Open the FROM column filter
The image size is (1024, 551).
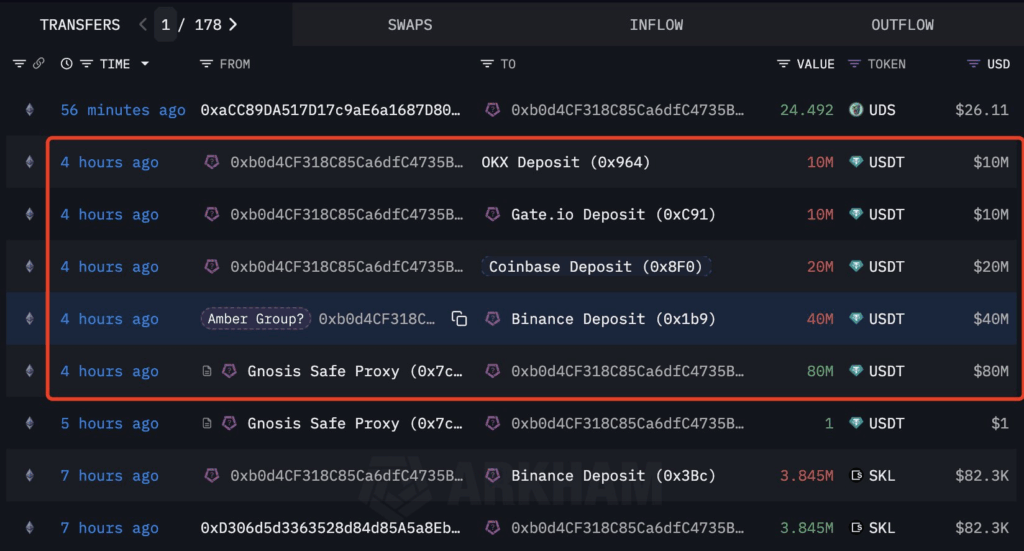[x=207, y=64]
